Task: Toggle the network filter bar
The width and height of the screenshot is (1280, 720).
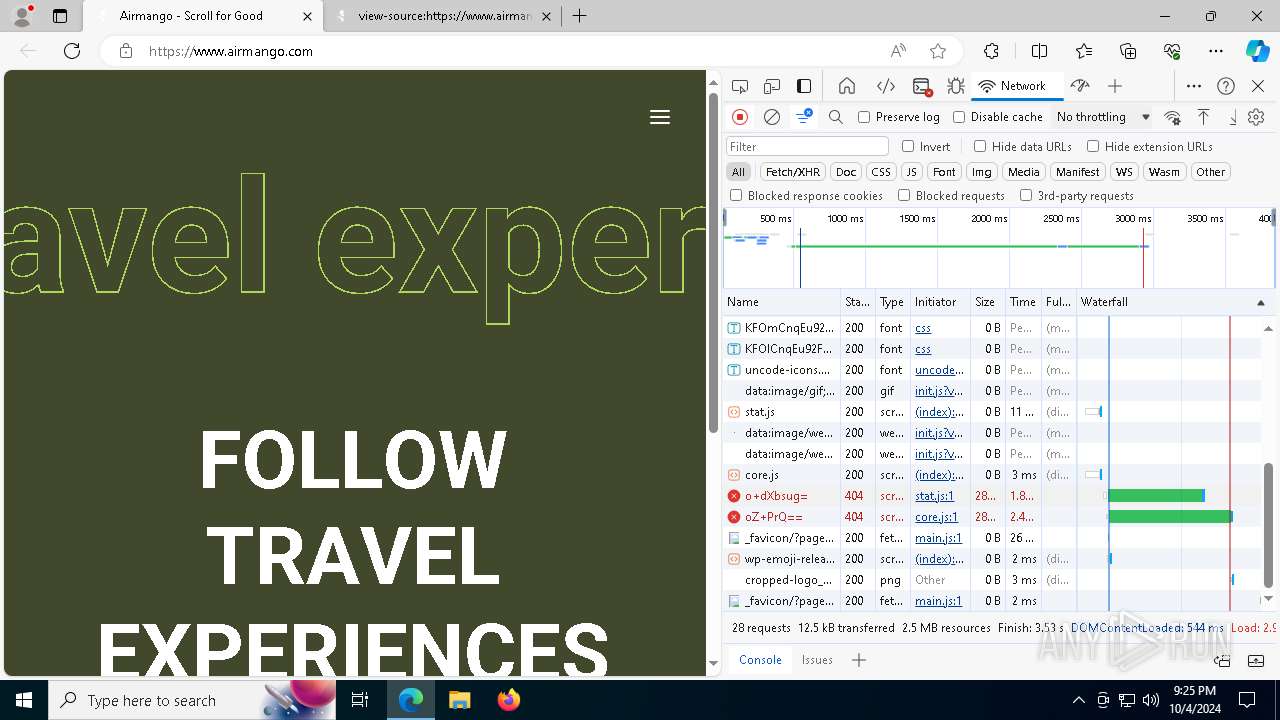Action: point(804,117)
